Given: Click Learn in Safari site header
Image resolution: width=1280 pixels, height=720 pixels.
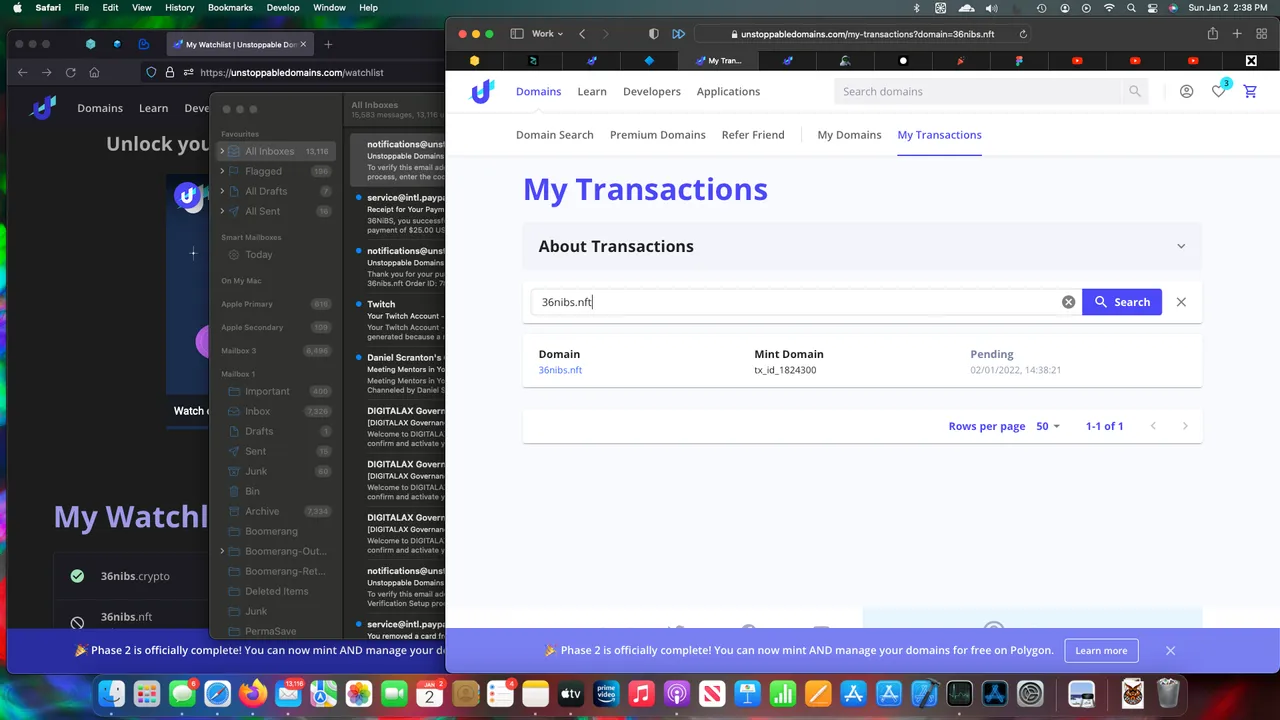Looking at the screenshot, I should (x=592, y=91).
